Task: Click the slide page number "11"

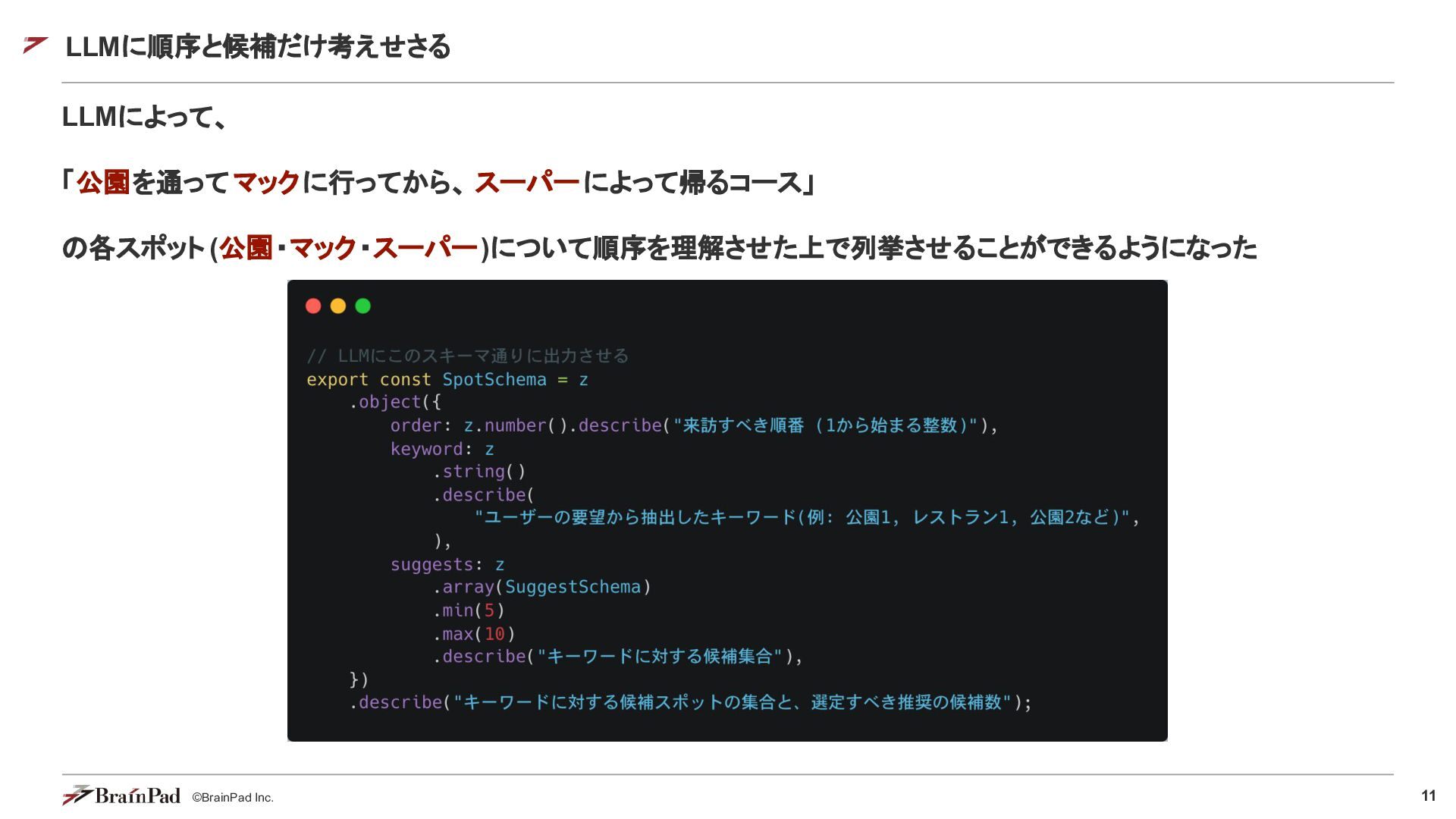Action: click(1429, 795)
